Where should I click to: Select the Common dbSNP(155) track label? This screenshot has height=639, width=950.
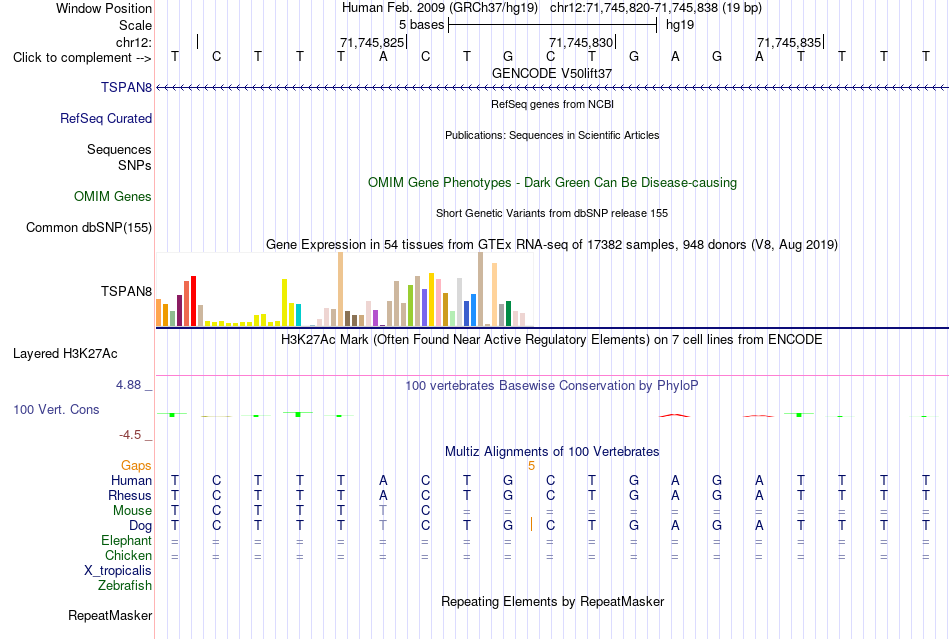[x=88, y=228]
